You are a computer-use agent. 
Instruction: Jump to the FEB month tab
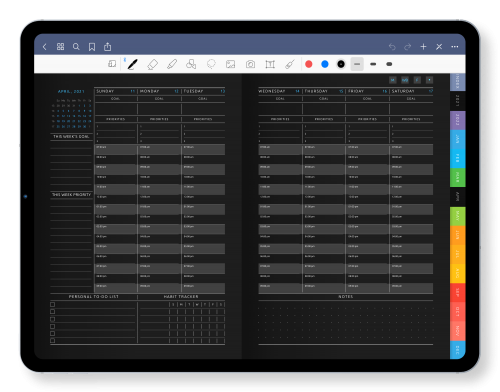(x=458, y=158)
